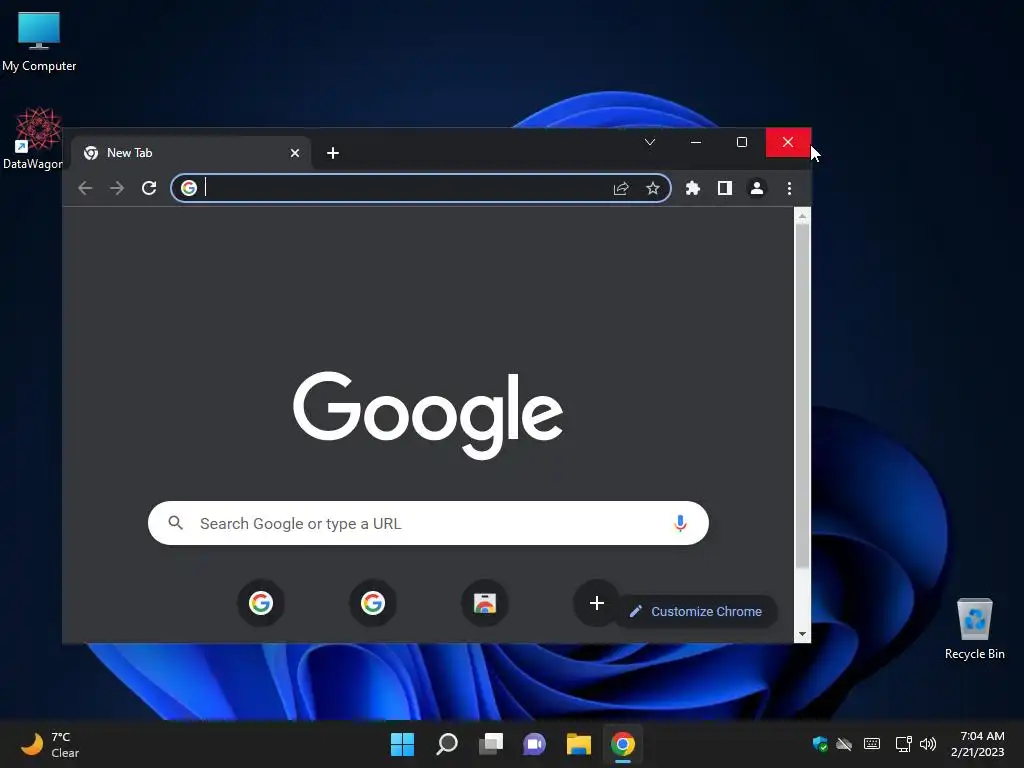The width and height of the screenshot is (1024, 768).
Task: Click the Google icon in the address bar
Action: tap(189, 188)
